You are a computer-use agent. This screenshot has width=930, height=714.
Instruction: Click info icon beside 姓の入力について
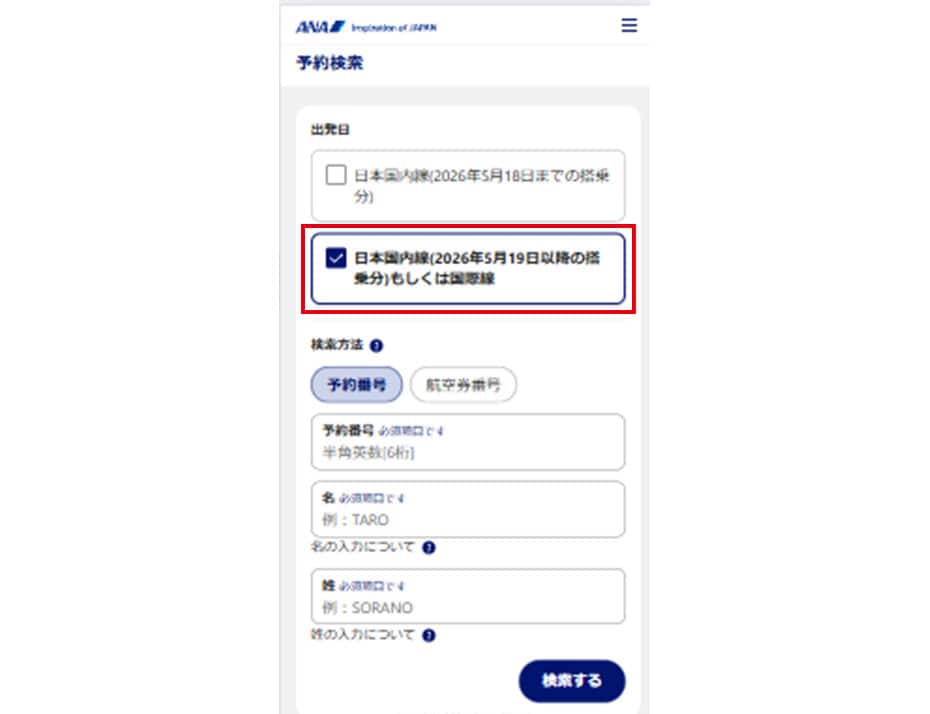pyautogui.click(x=428, y=635)
